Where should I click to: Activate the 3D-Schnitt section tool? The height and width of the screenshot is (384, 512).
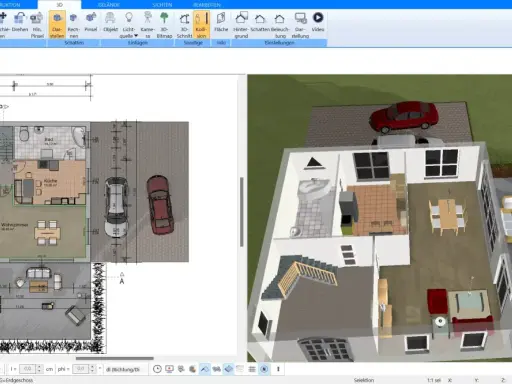point(184,25)
